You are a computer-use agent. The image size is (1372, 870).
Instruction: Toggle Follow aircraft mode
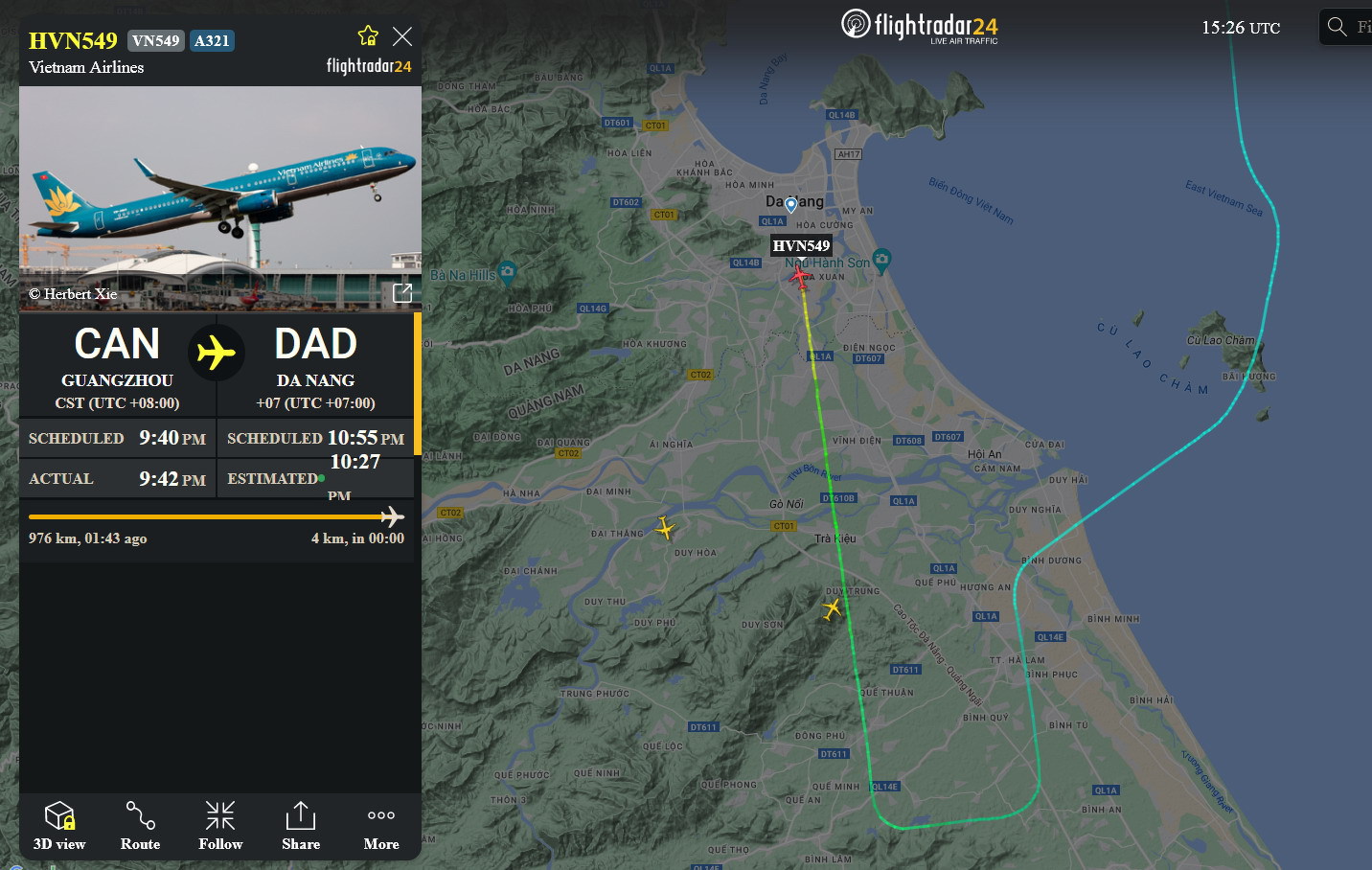(220, 825)
